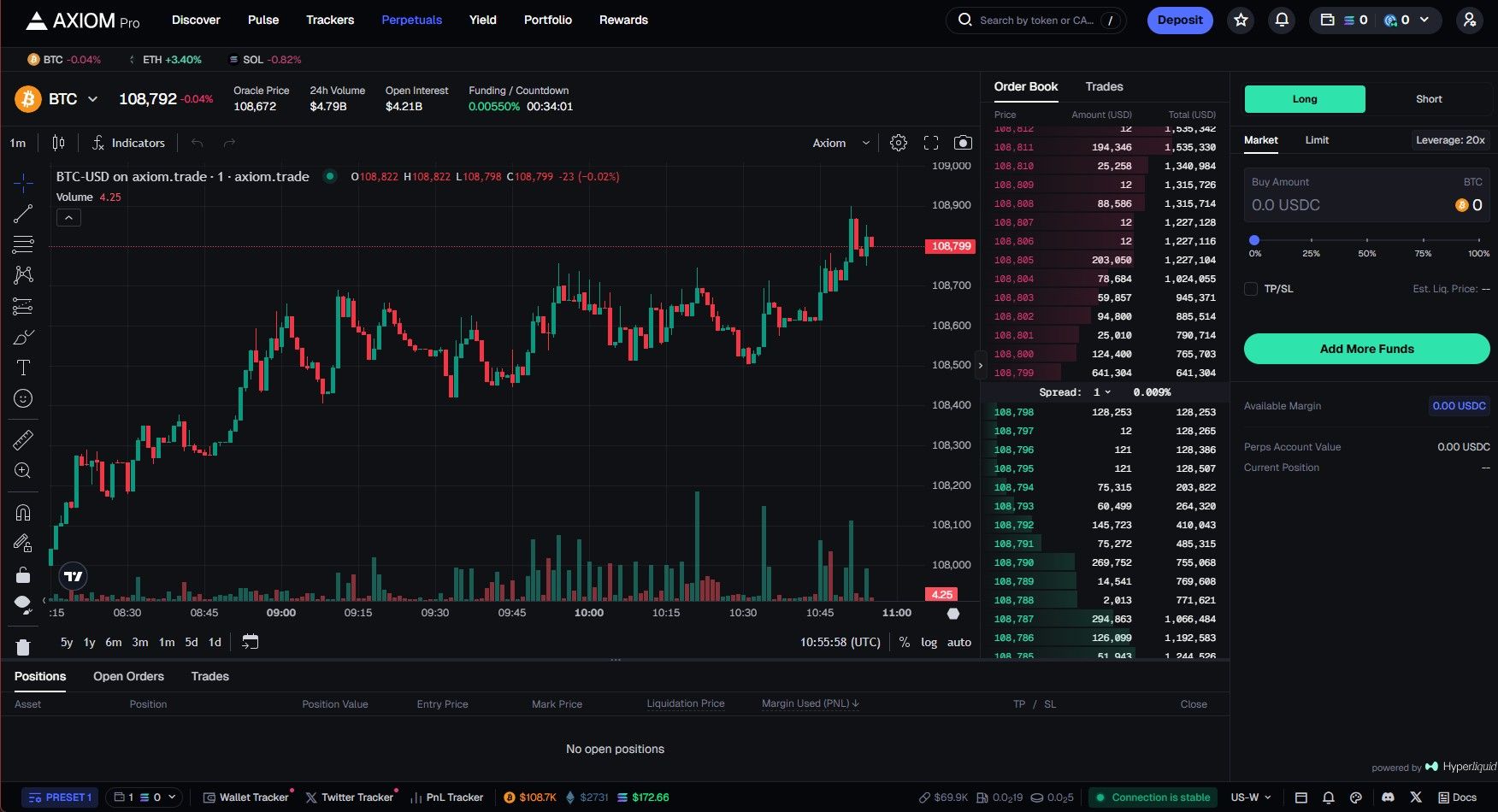Screen dimensions: 1498x812
Task: Open the notifications bell in header
Action: (1281, 20)
